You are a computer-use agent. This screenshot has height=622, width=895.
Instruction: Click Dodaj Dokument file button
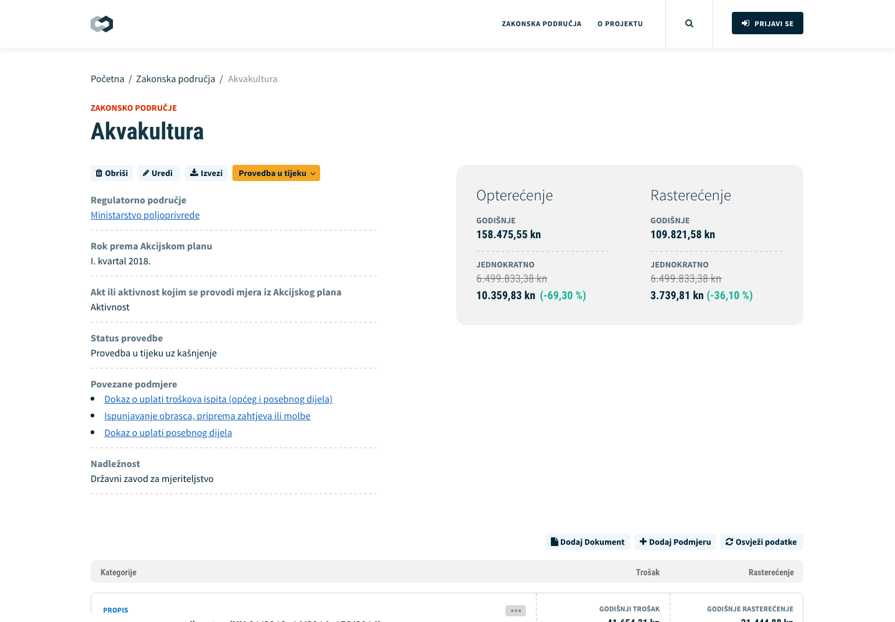[x=588, y=542]
